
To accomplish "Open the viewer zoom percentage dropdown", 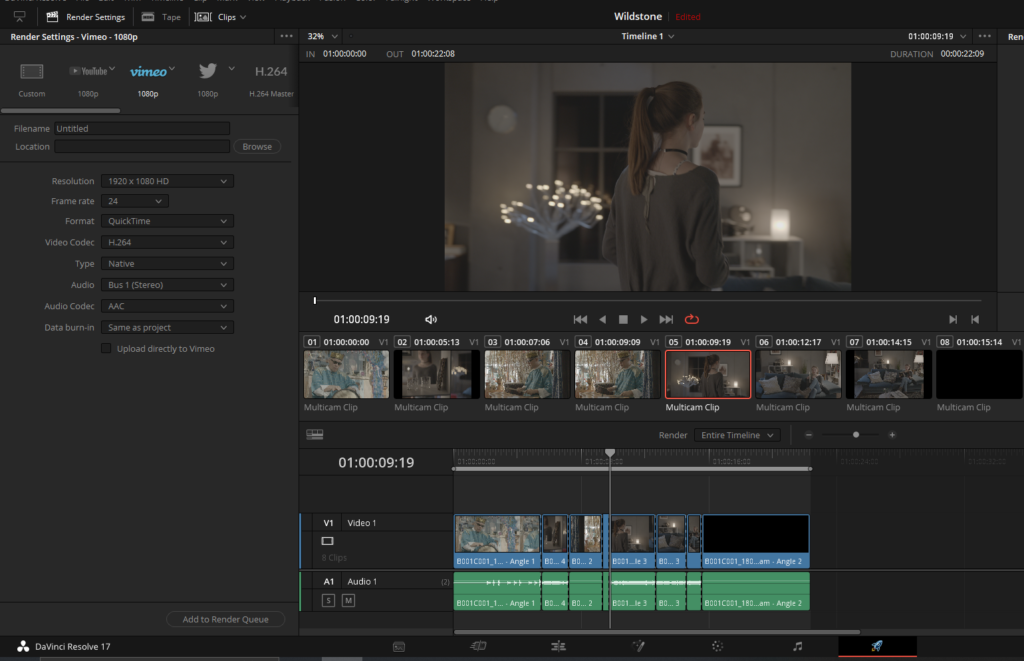I will pos(323,37).
